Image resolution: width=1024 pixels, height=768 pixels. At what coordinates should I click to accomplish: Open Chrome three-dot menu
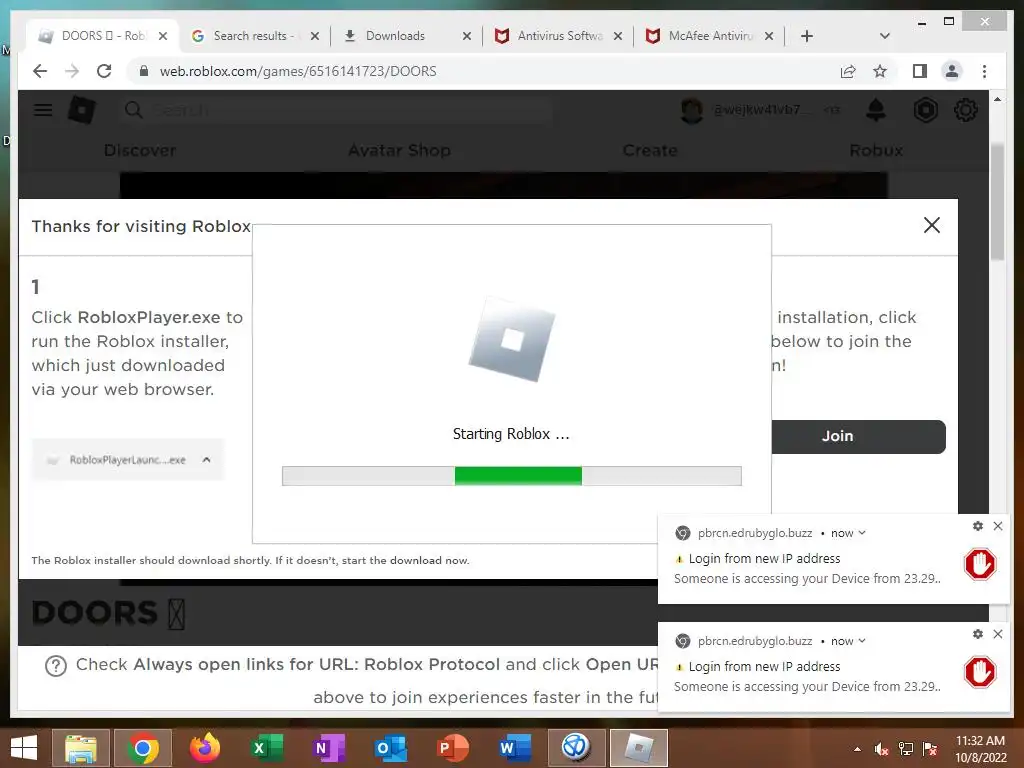pyautogui.click(x=984, y=71)
